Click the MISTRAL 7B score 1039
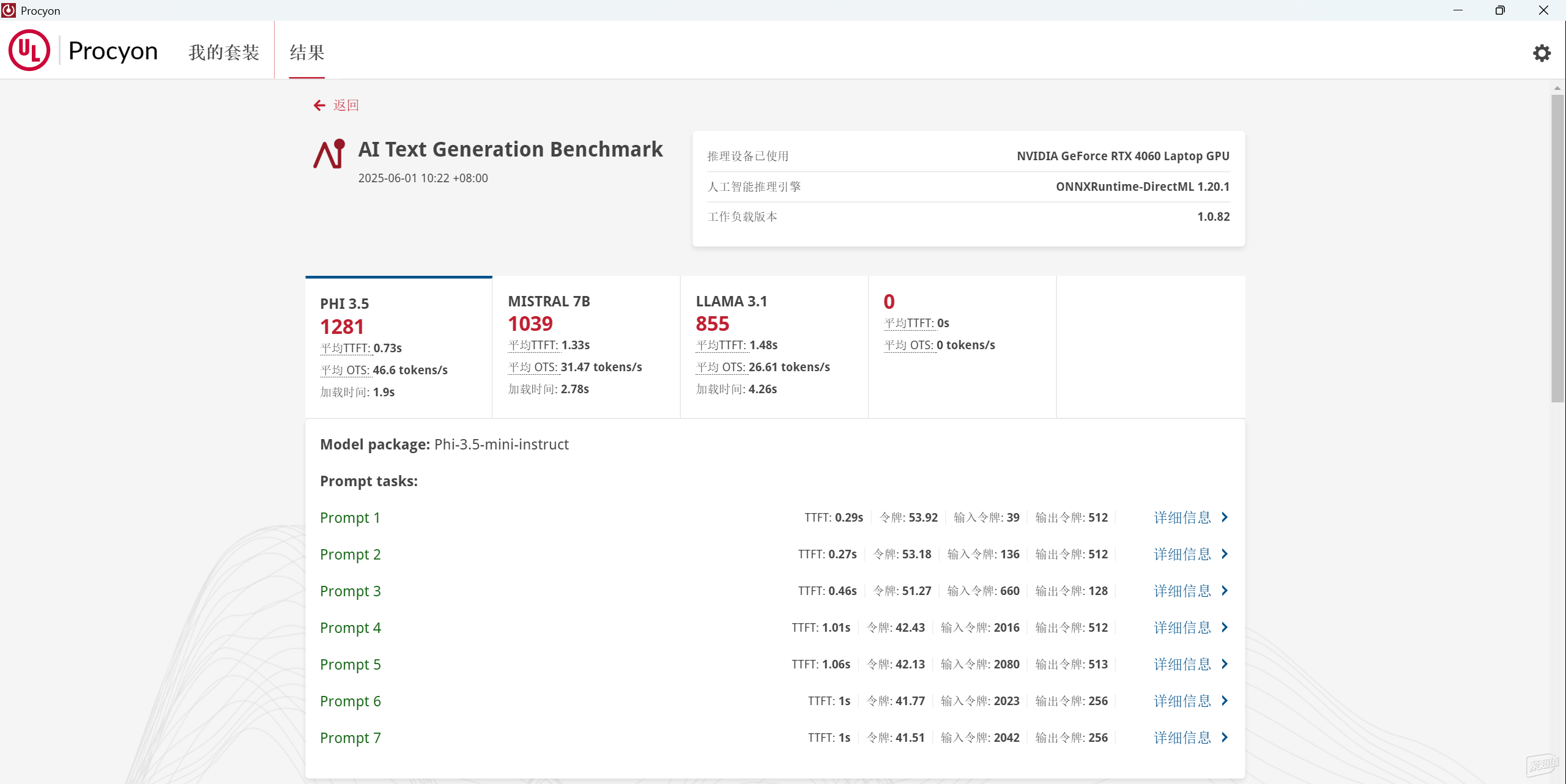This screenshot has height=784, width=1566. click(530, 324)
